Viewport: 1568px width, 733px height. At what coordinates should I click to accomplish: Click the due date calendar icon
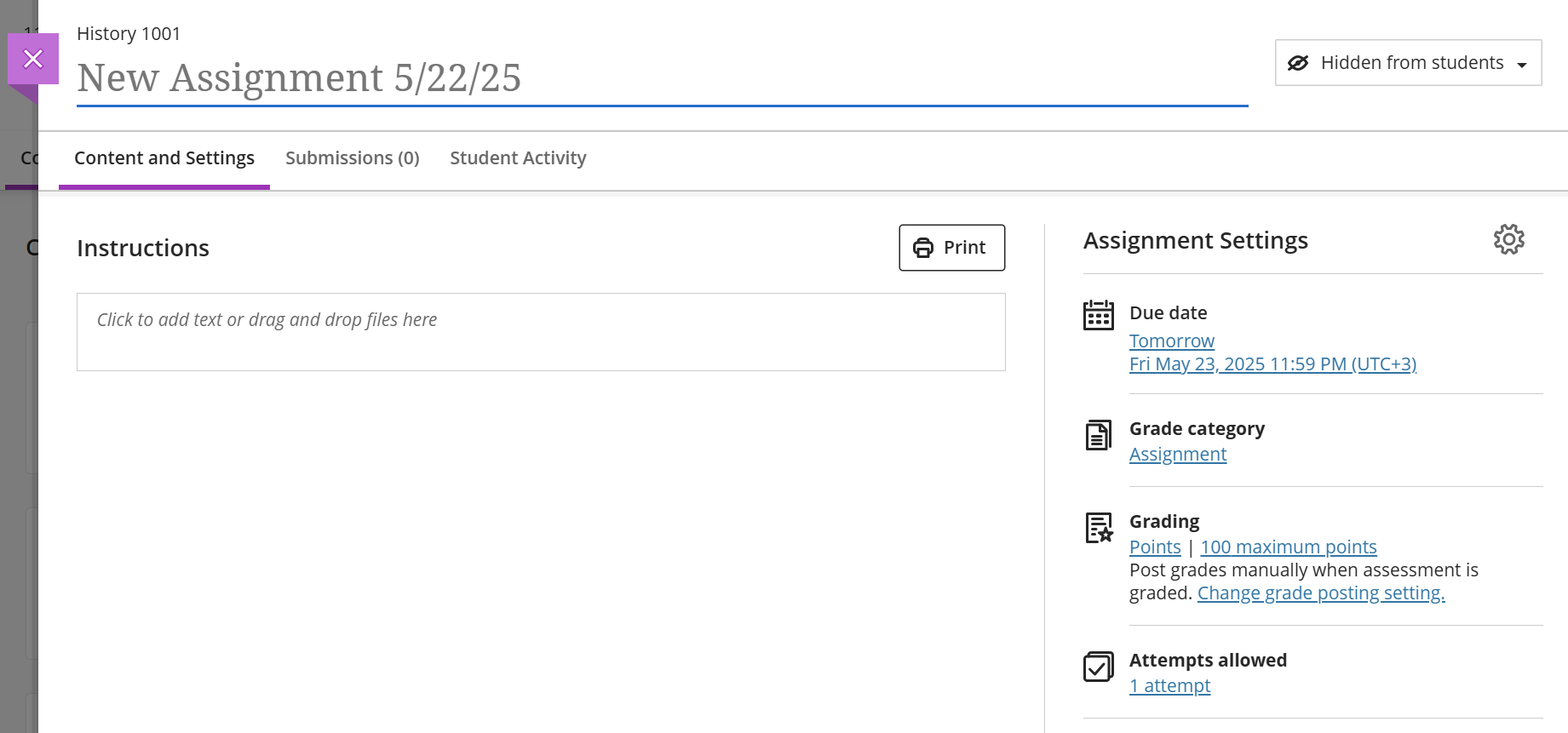tap(1098, 315)
